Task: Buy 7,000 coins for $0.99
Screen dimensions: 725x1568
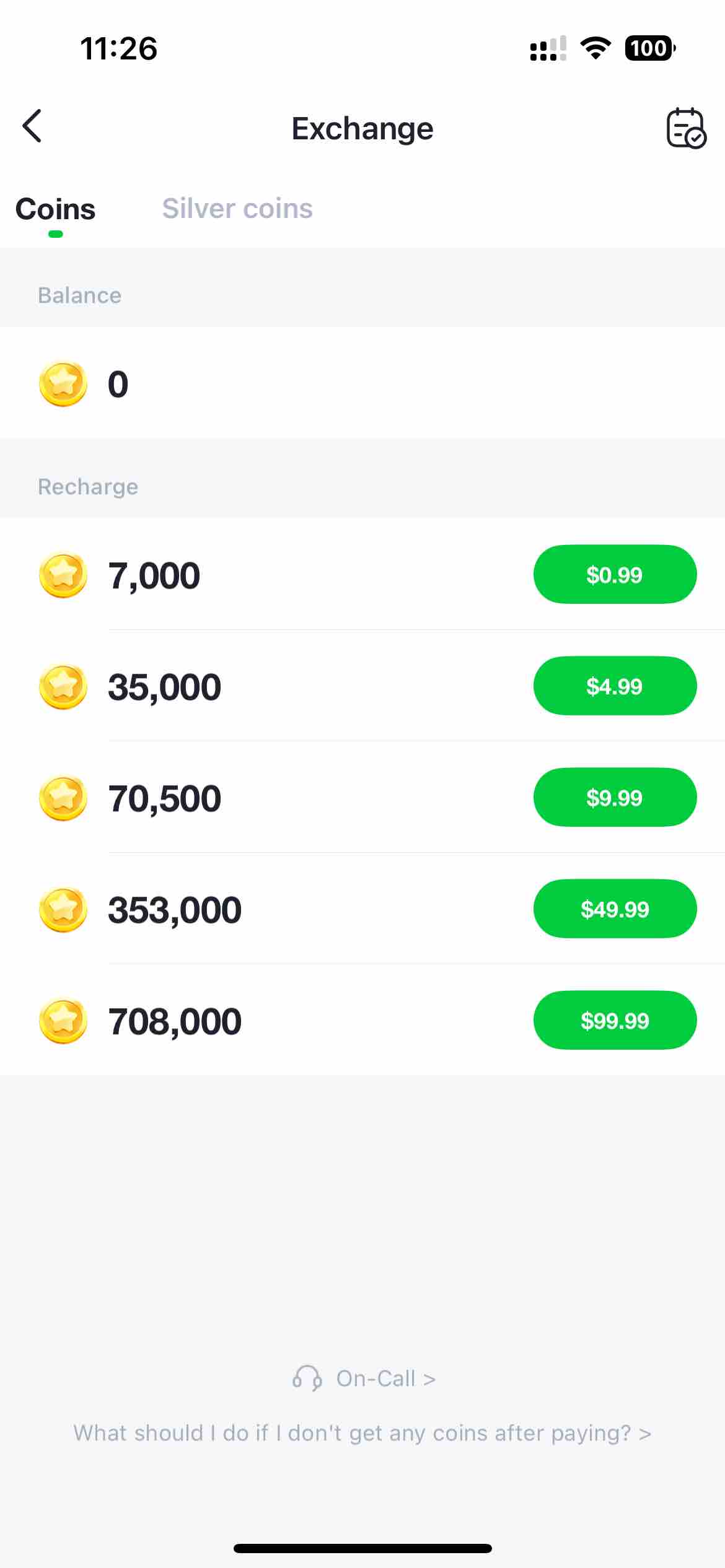Action: coord(615,575)
